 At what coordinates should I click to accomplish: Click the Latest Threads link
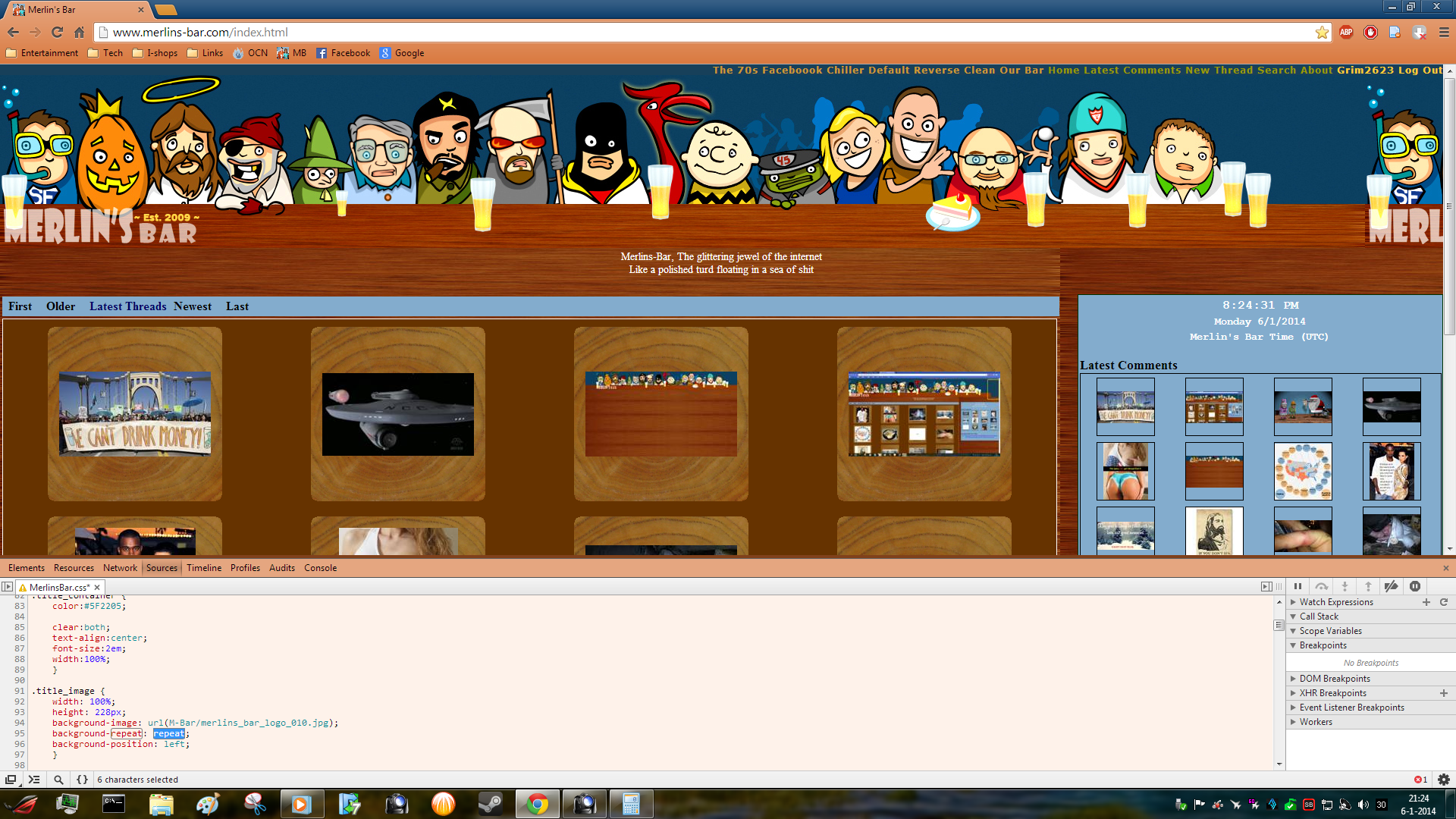(x=127, y=306)
